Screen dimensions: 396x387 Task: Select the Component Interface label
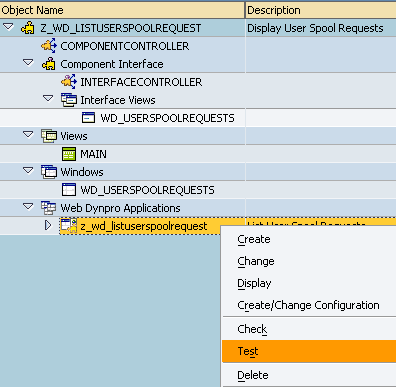(x=112, y=64)
